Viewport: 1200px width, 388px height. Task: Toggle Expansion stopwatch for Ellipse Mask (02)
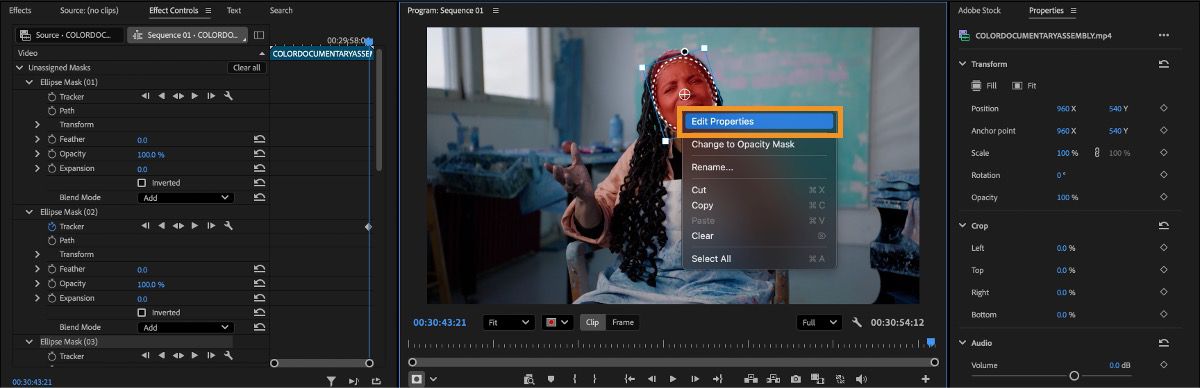(x=51, y=298)
